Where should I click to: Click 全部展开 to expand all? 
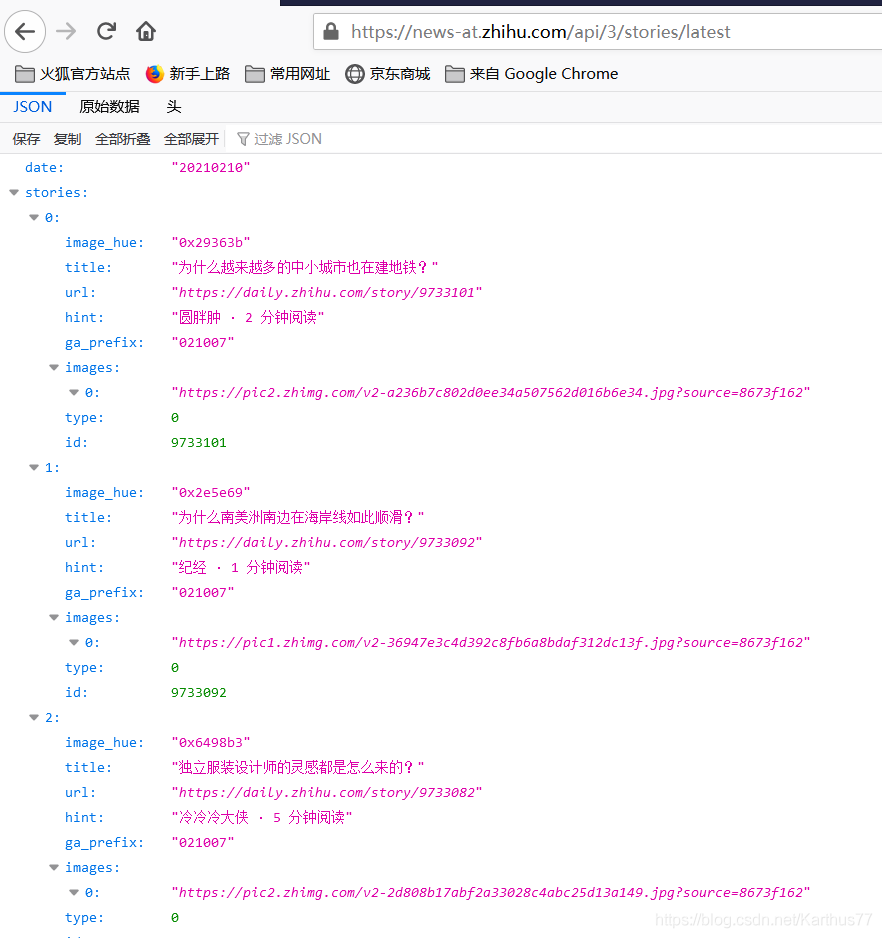[191, 139]
